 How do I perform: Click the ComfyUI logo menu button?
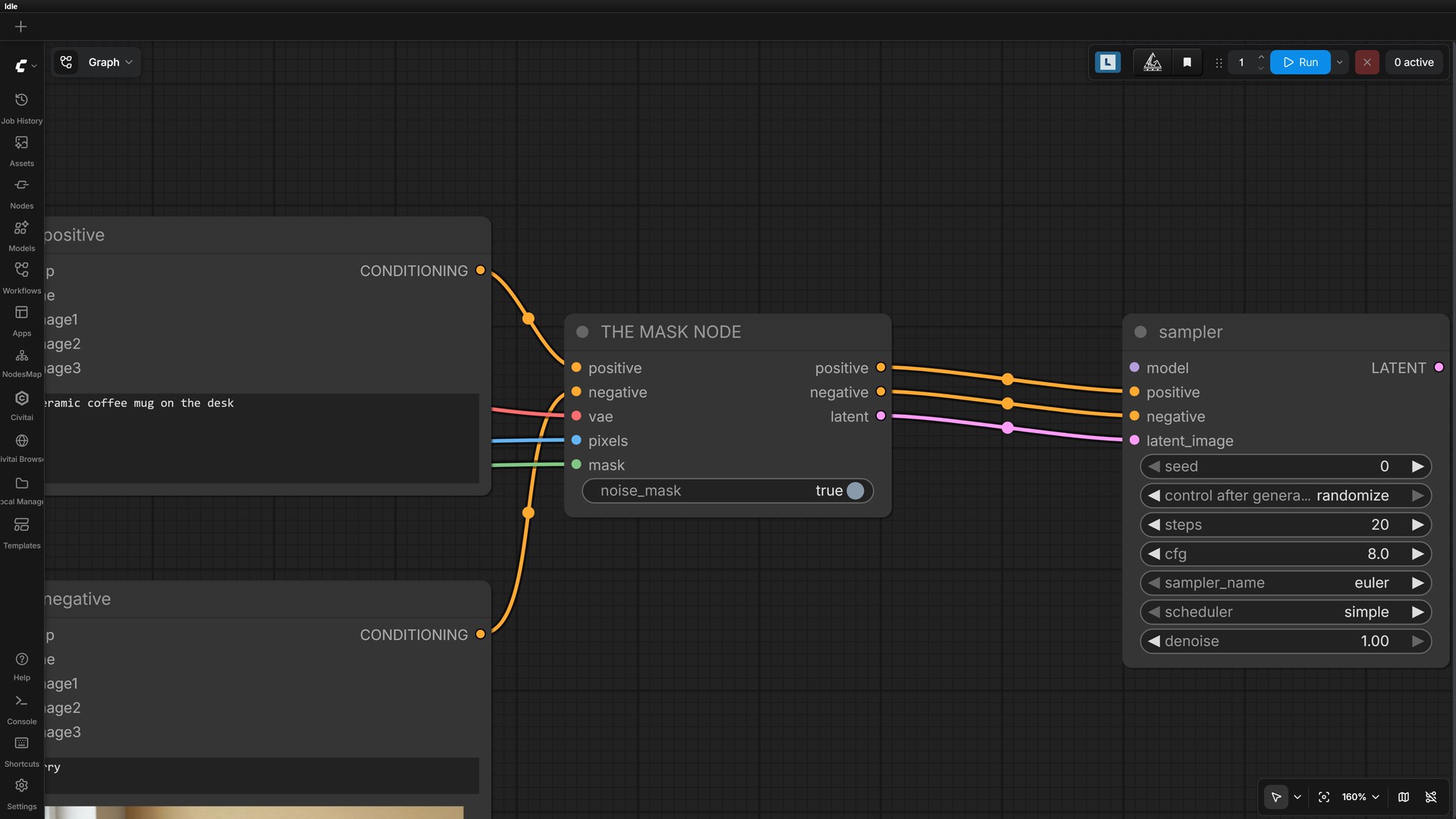coord(25,66)
